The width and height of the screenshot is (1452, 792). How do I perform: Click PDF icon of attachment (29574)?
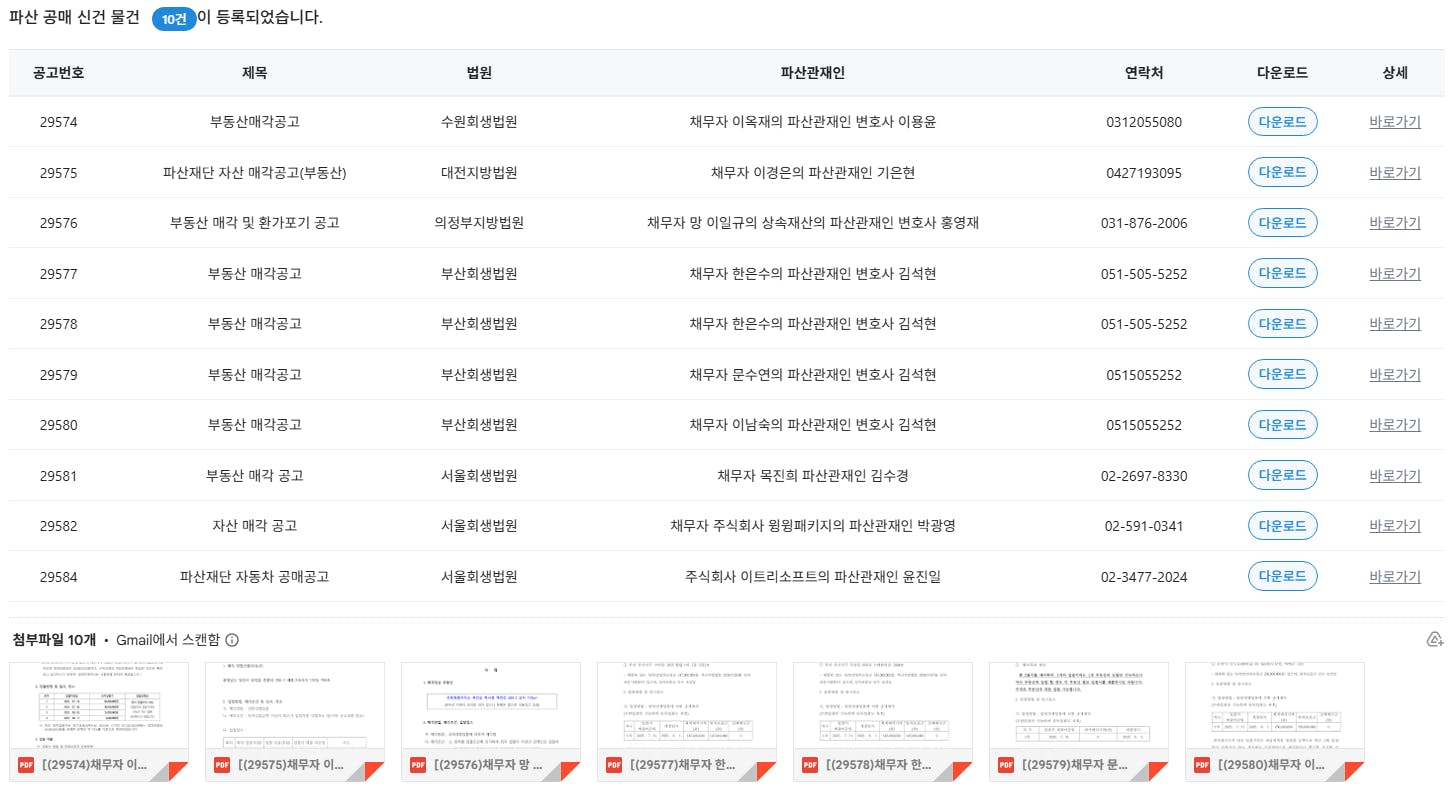(x=27, y=766)
